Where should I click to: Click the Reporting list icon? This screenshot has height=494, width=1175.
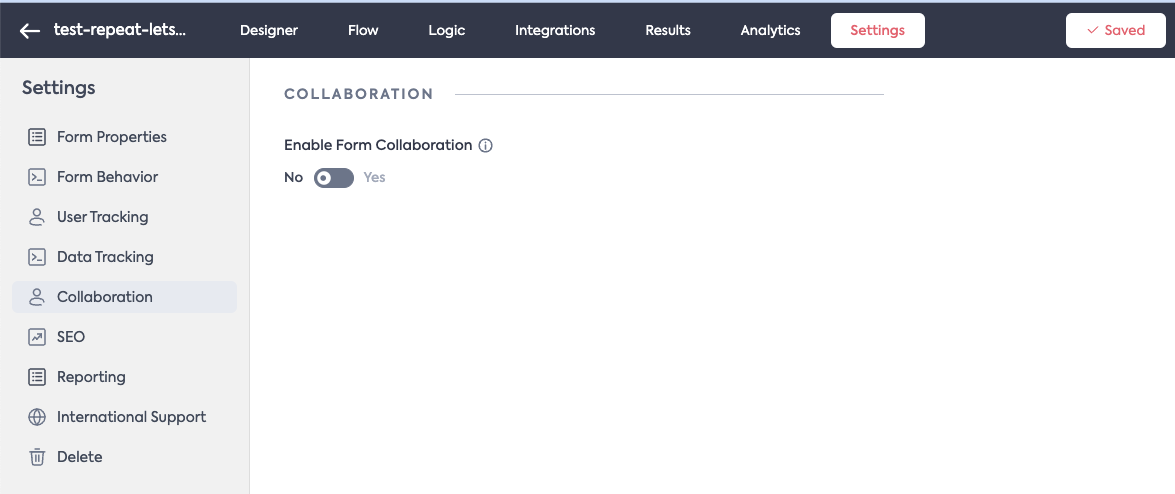pyautogui.click(x=37, y=377)
